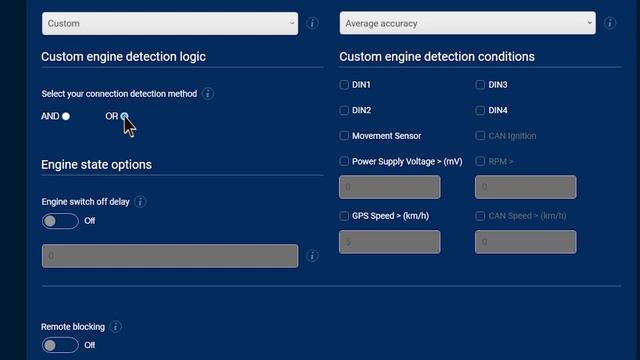Enable the DIN4 checkbox
The image size is (640, 360).
tap(480, 110)
